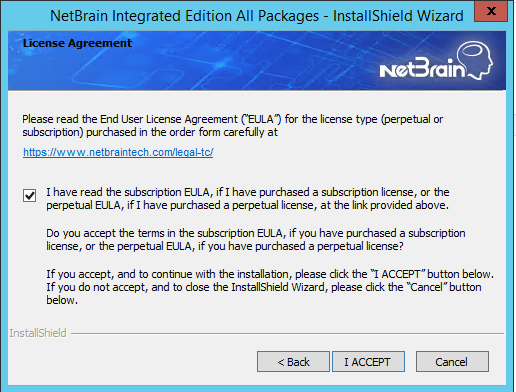Click the 'perpetual EULA, if I have purchased' line
This screenshot has height=392, width=516.
click(247, 205)
